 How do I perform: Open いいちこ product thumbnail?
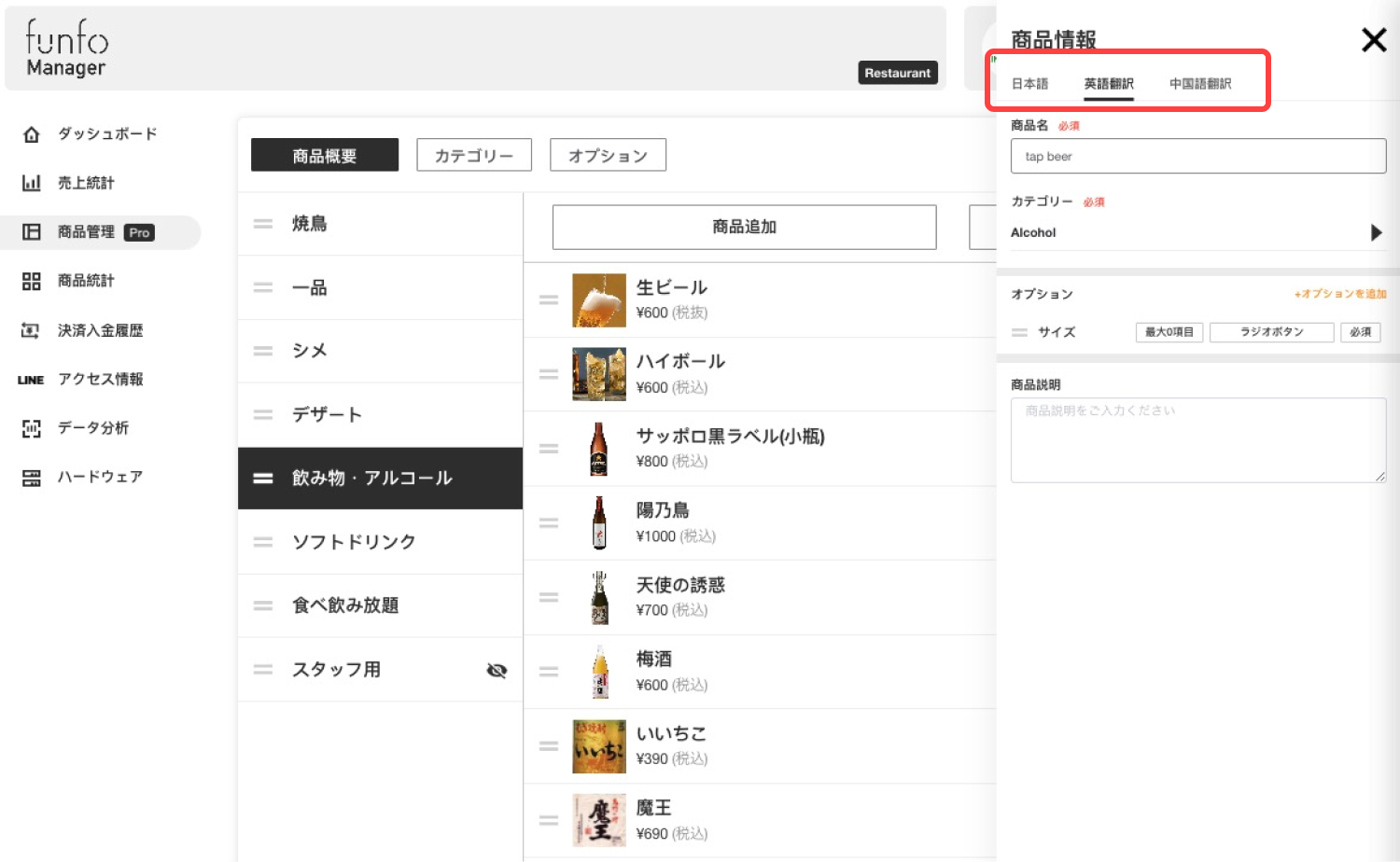599,746
